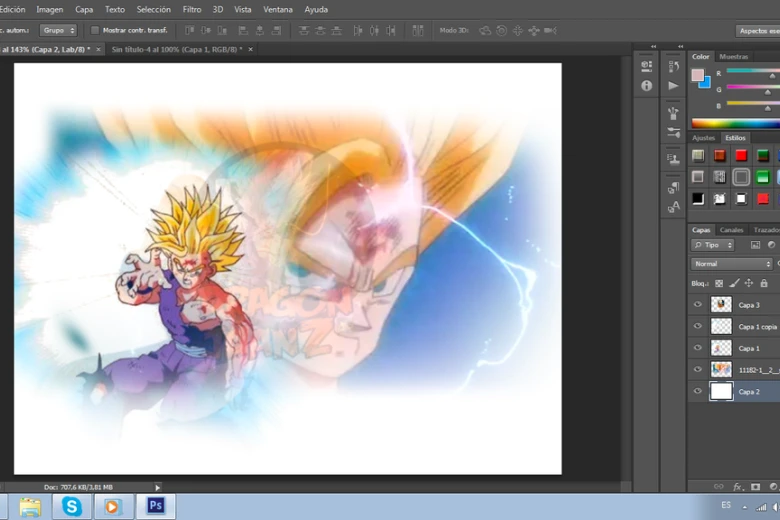
Task: Click the align left edges icon
Action: [243, 30]
